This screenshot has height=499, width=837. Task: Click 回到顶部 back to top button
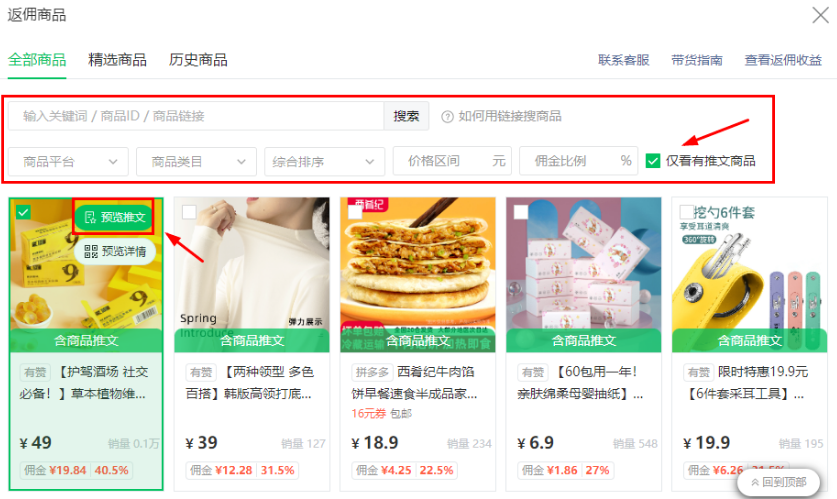tap(778, 482)
